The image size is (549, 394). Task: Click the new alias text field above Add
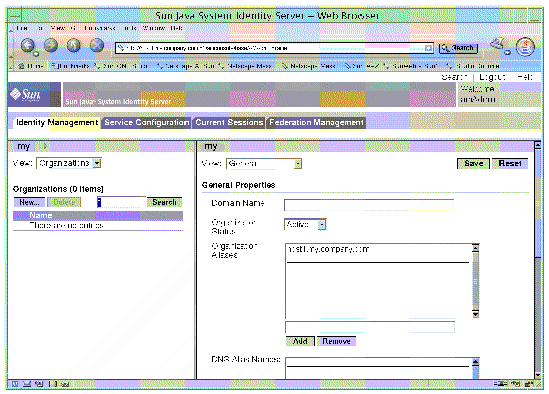[370, 327]
